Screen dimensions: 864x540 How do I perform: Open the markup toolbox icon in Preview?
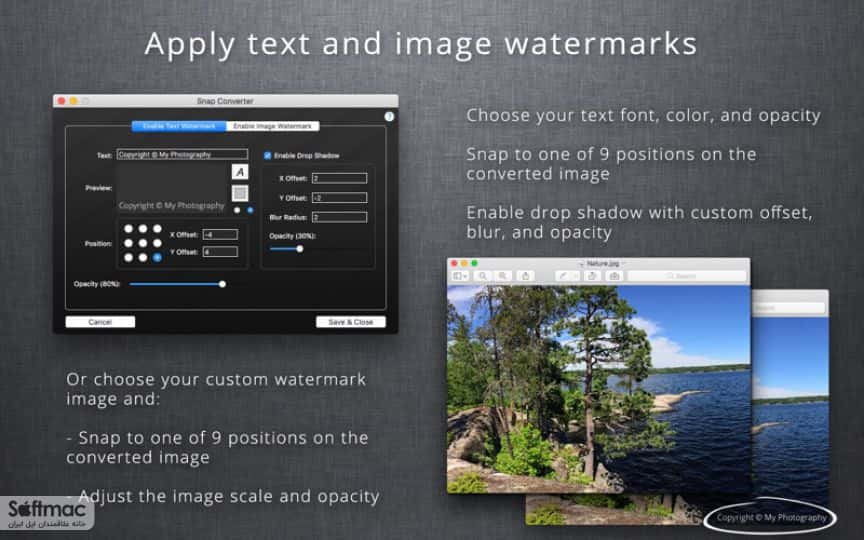614,276
